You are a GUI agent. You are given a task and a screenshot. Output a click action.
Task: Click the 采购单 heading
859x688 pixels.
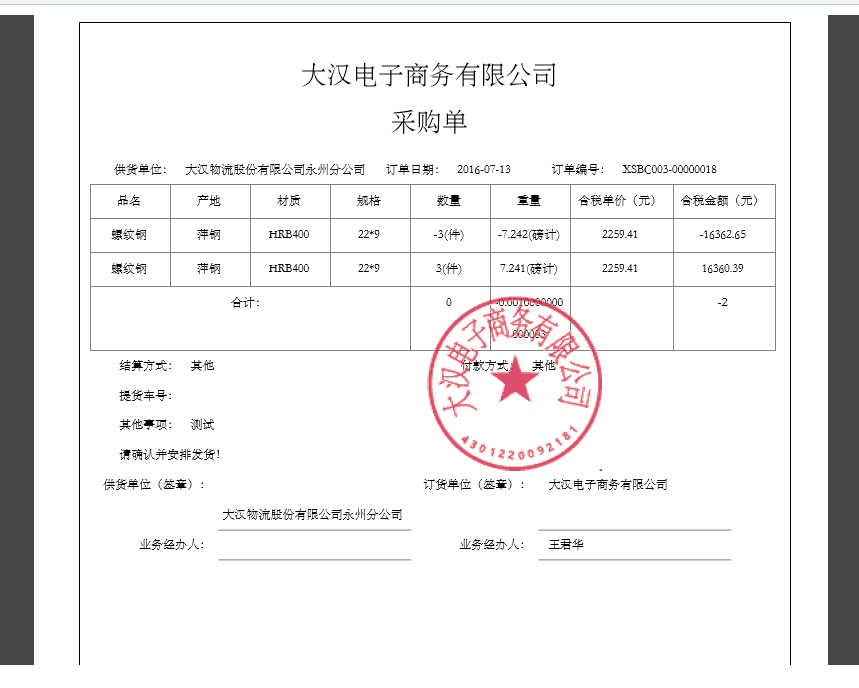click(x=429, y=122)
